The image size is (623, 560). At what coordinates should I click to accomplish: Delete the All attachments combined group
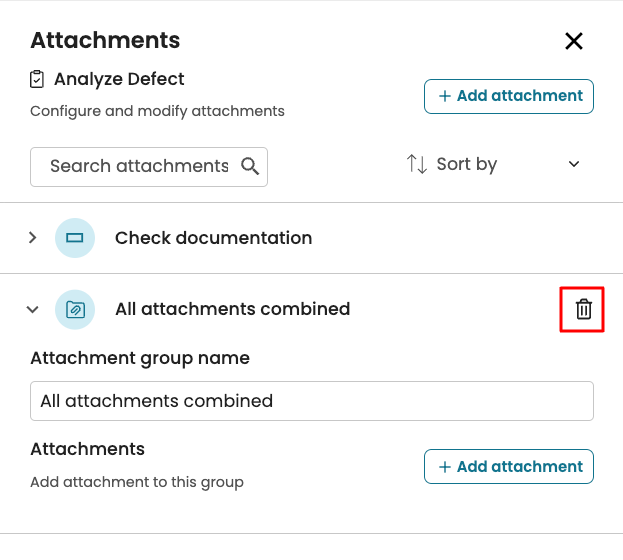(584, 310)
